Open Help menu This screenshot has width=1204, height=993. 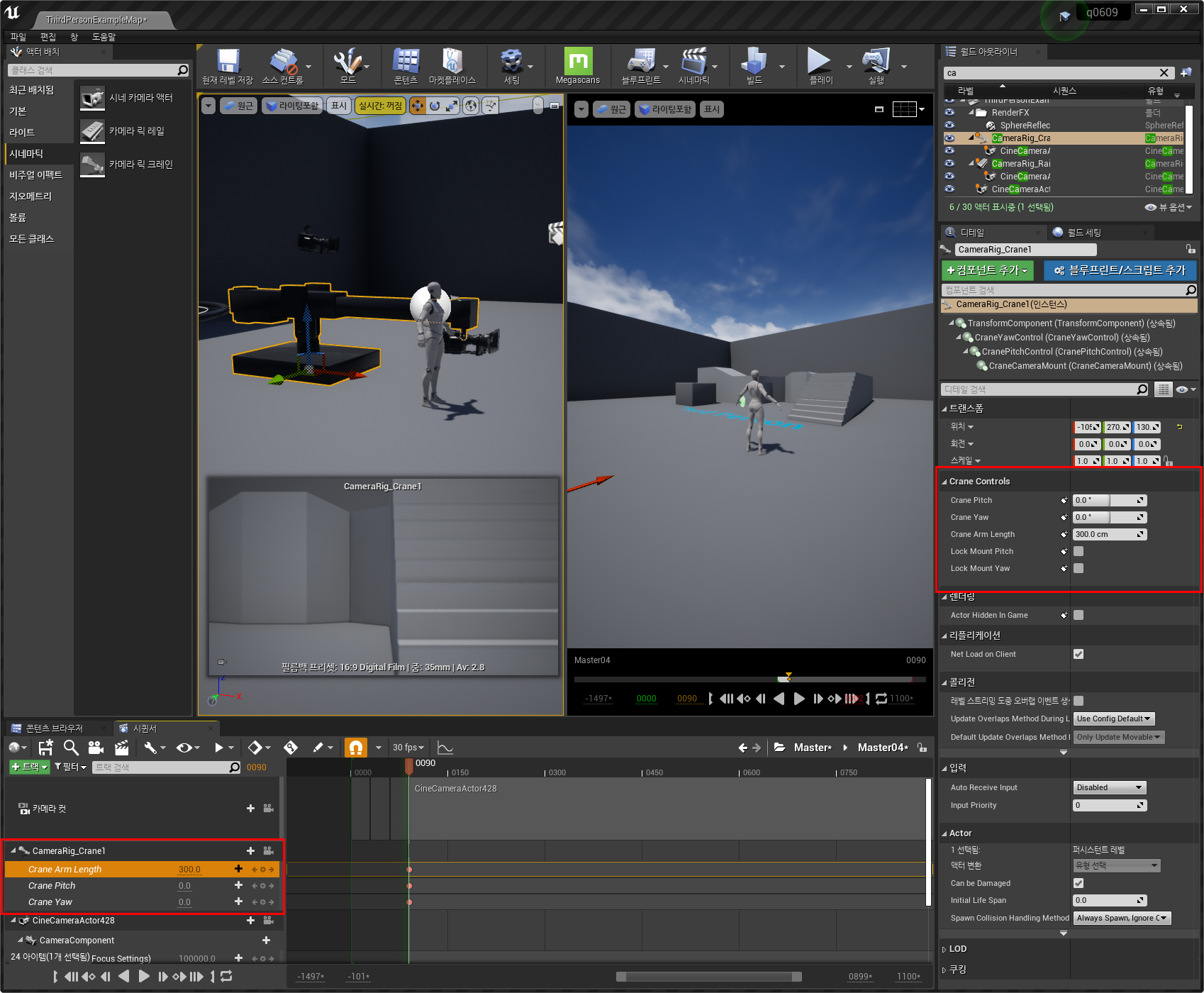pyautogui.click(x=104, y=37)
